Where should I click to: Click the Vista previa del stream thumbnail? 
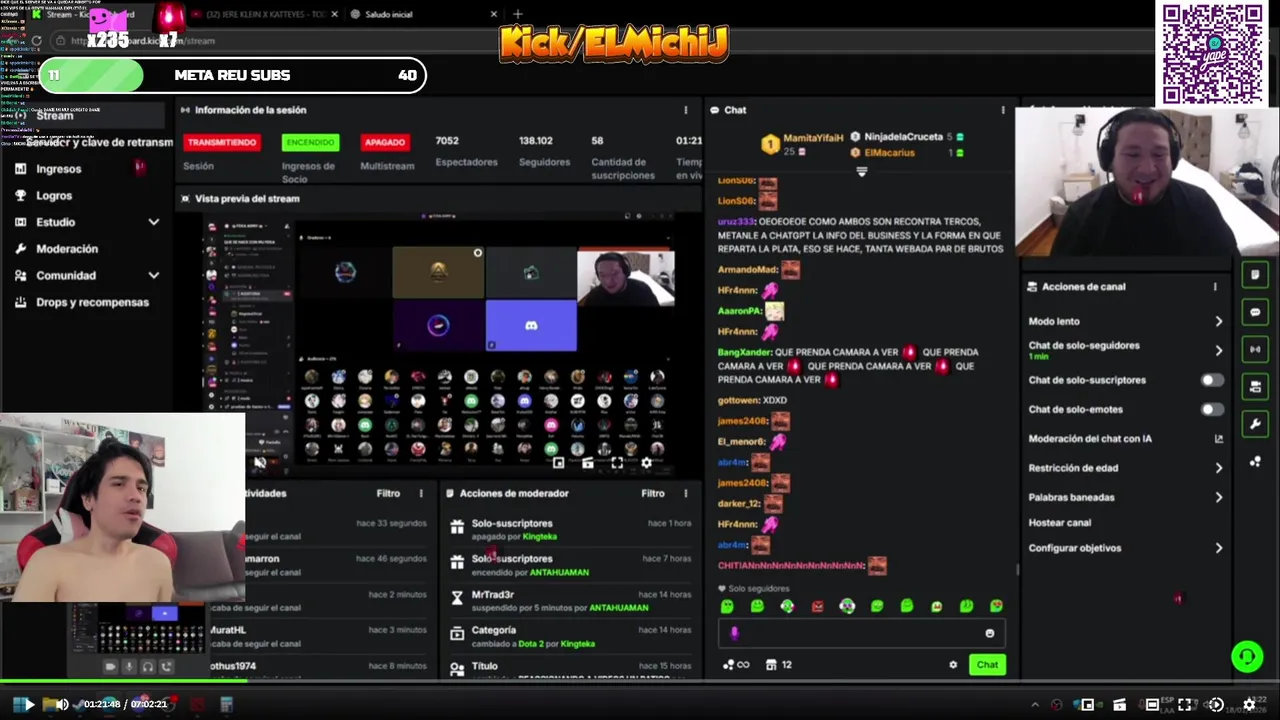point(436,345)
